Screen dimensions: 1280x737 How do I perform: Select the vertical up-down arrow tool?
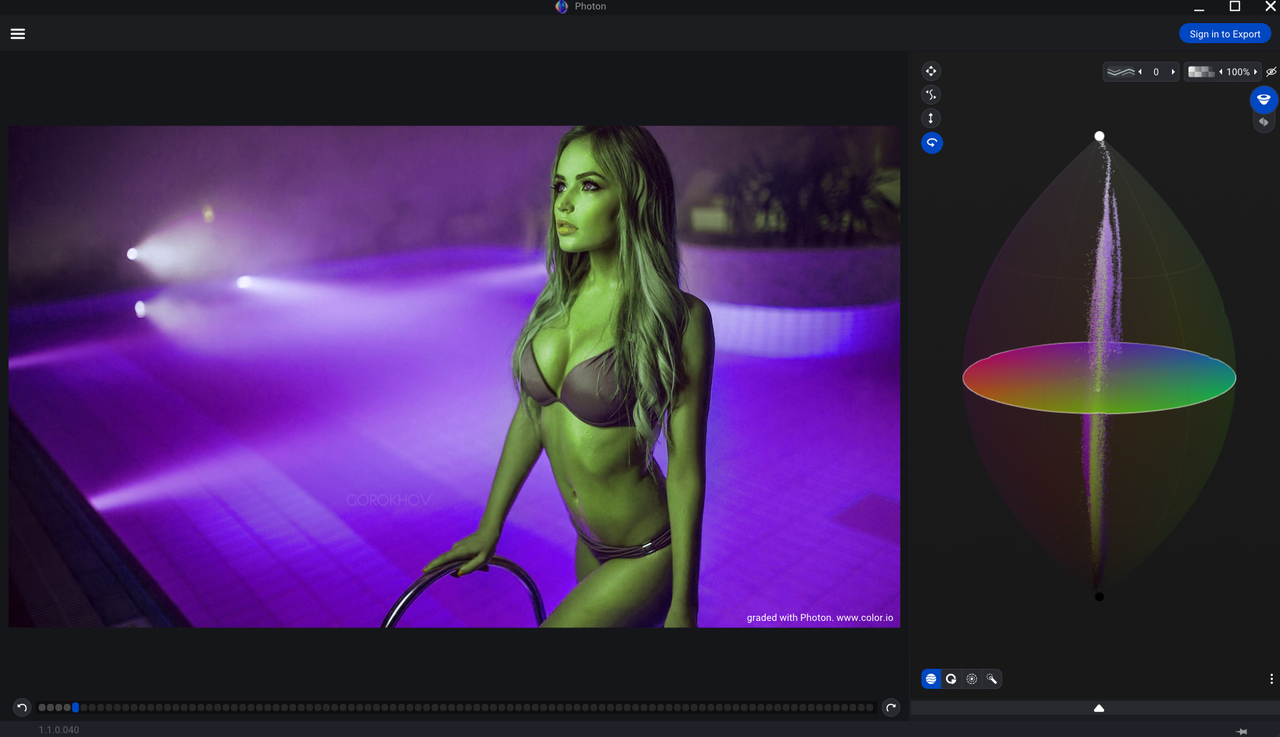[931, 118]
